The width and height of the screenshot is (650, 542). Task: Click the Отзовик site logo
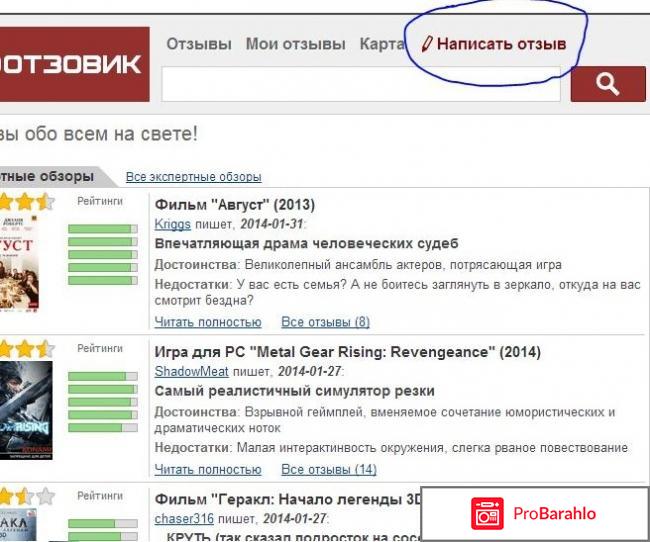pos(75,64)
